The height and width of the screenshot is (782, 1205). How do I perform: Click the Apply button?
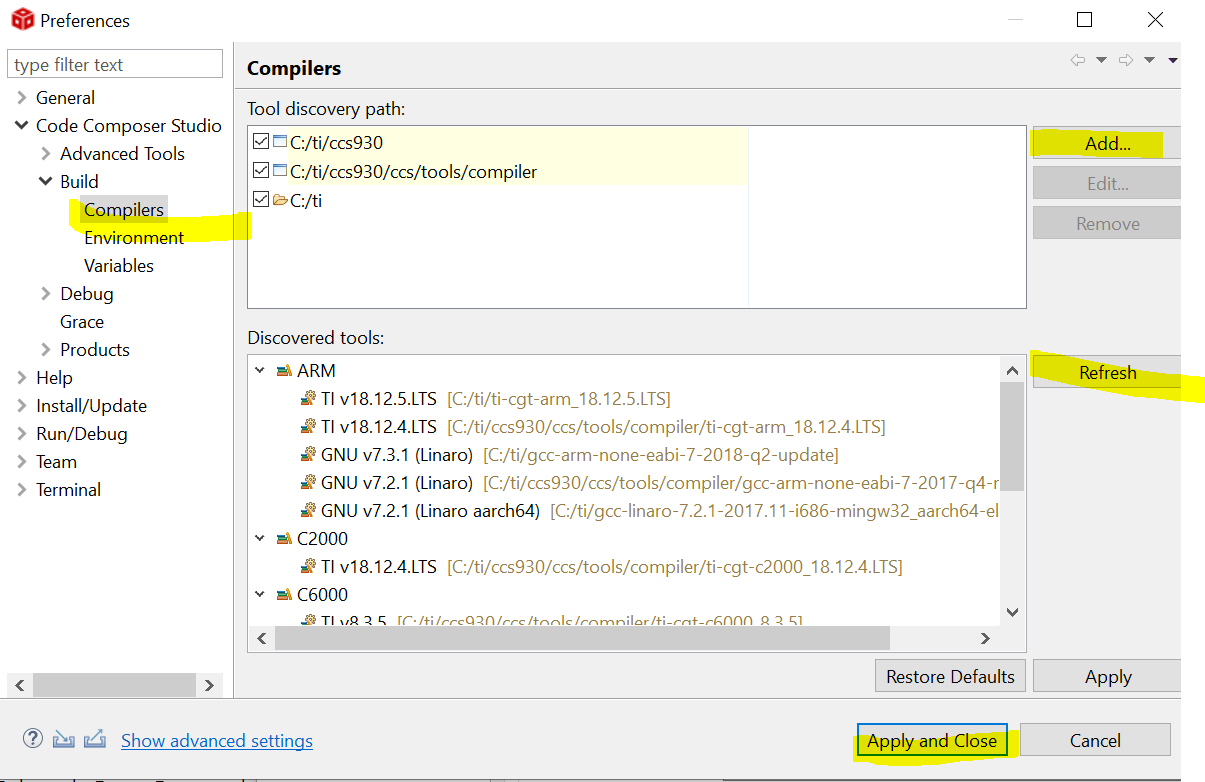click(x=1107, y=677)
